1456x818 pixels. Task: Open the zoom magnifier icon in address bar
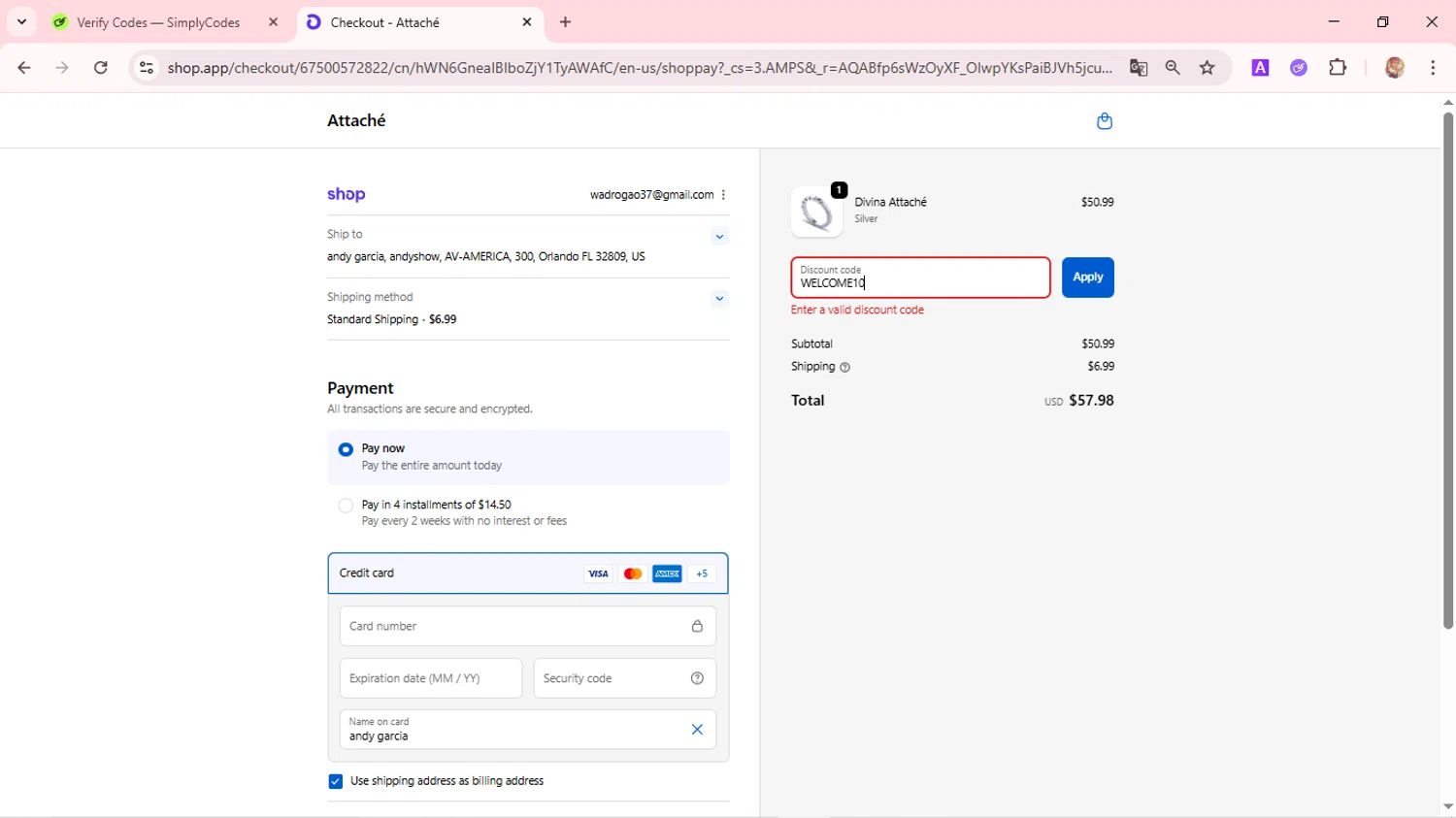point(1173,68)
